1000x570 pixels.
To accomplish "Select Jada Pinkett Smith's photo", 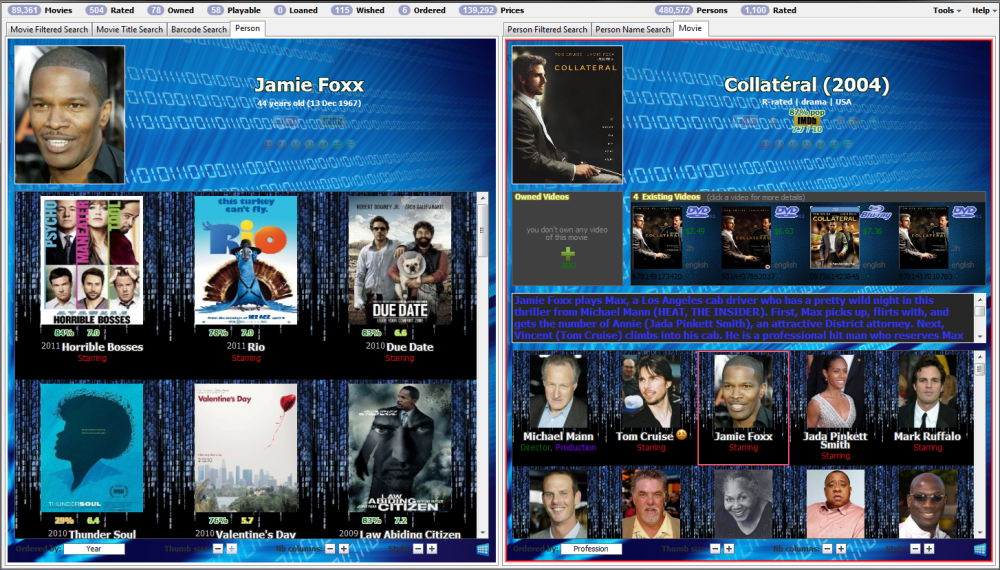I will tap(835, 391).
